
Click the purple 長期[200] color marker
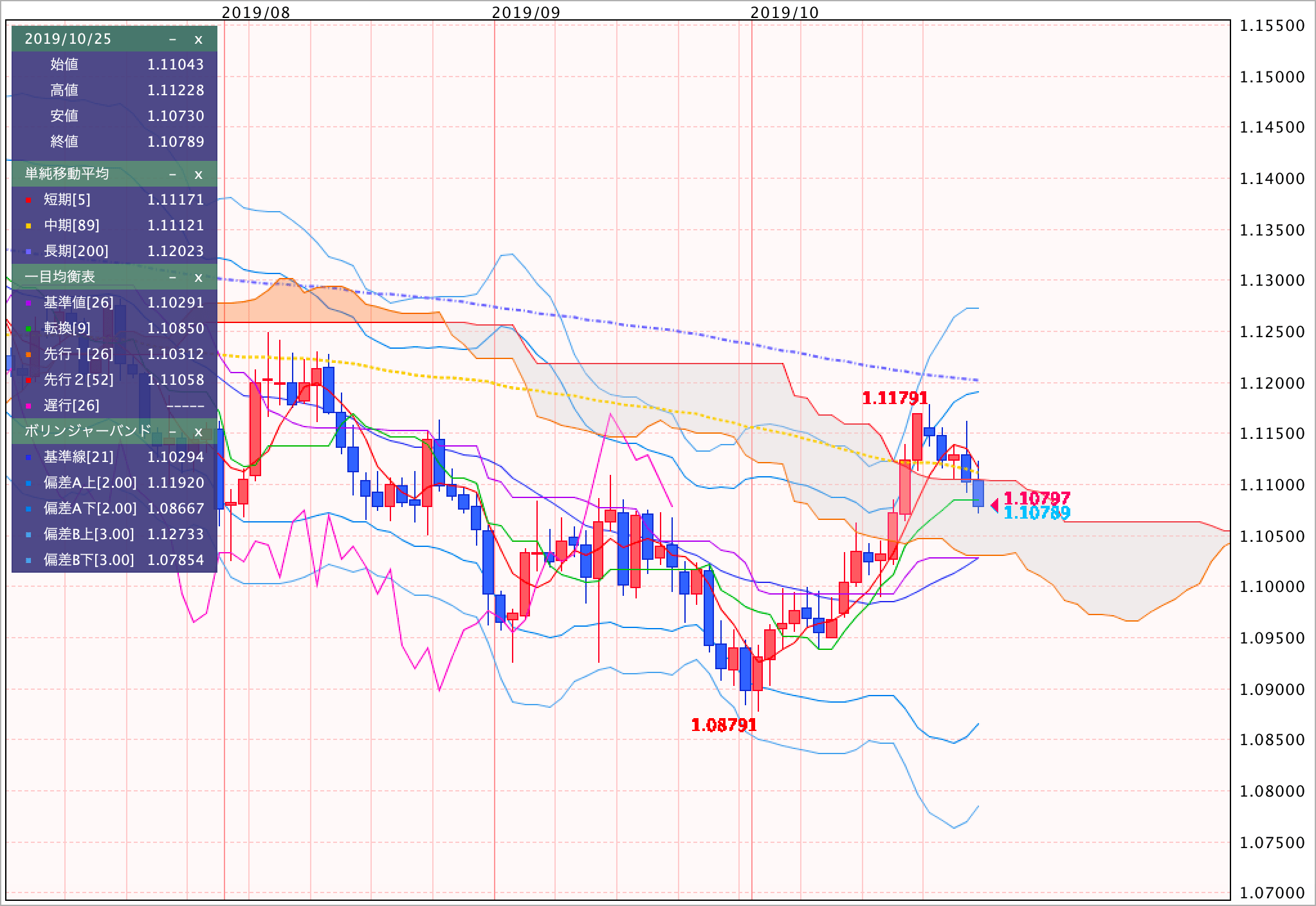point(28,252)
